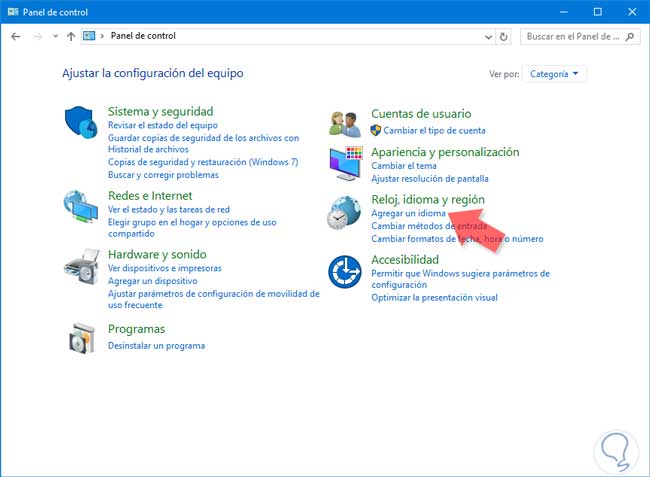This screenshot has width=650, height=477.
Task: Open Elegir grupo en el hogar link
Action: (192, 228)
